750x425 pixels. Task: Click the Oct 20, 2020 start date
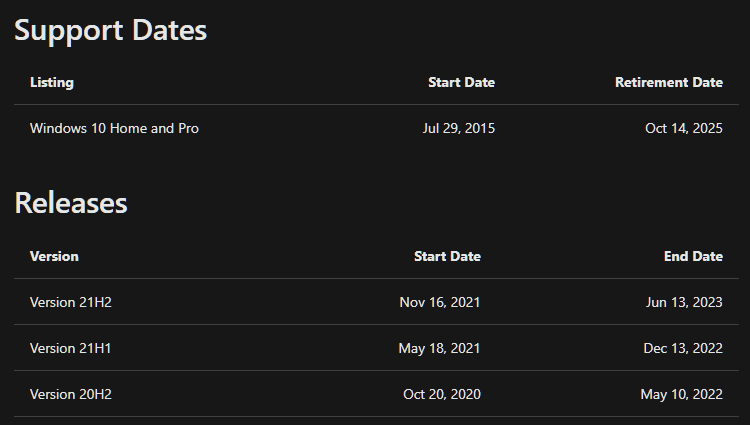442,394
